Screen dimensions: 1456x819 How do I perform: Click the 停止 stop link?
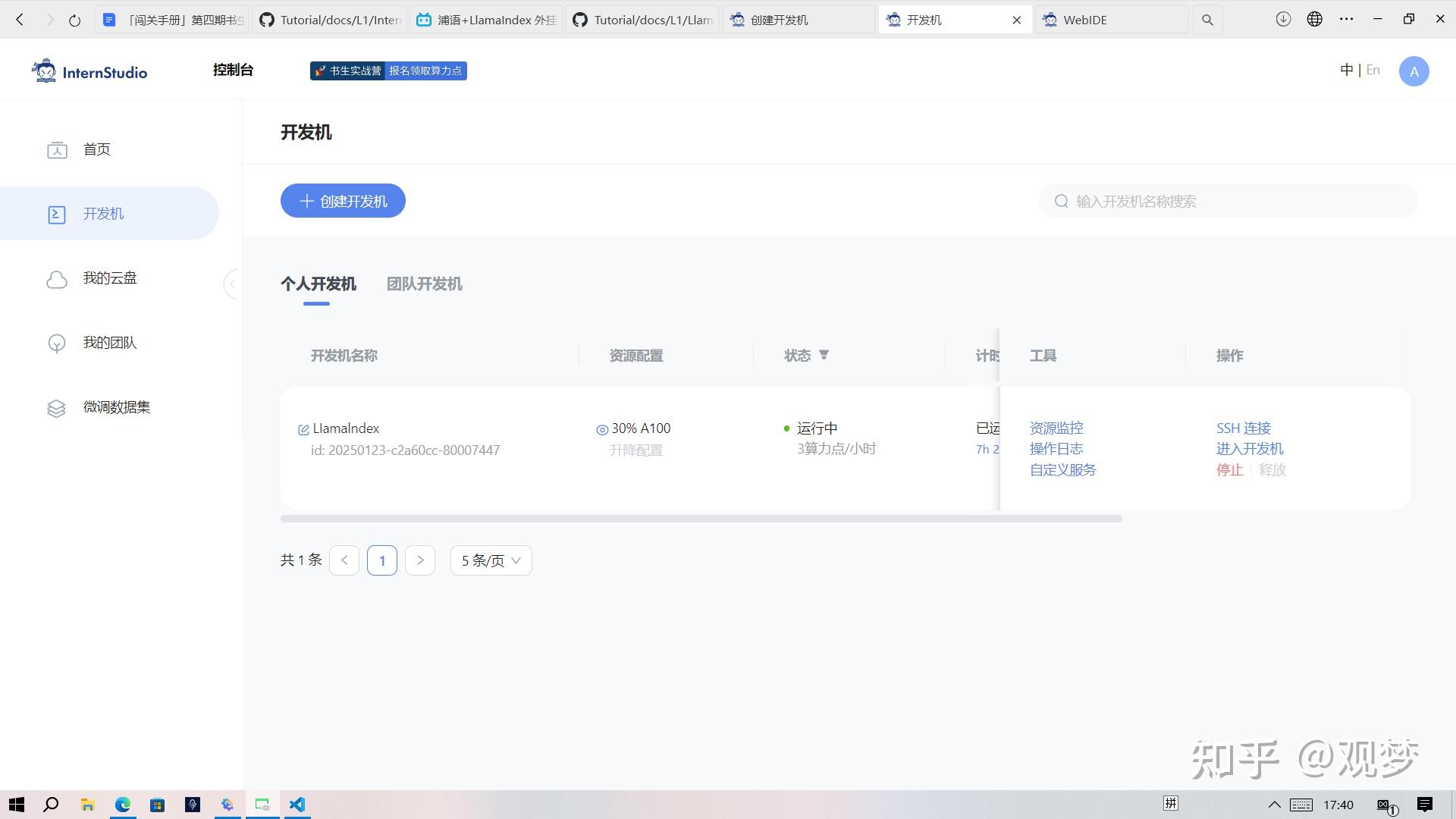click(x=1229, y=470)
